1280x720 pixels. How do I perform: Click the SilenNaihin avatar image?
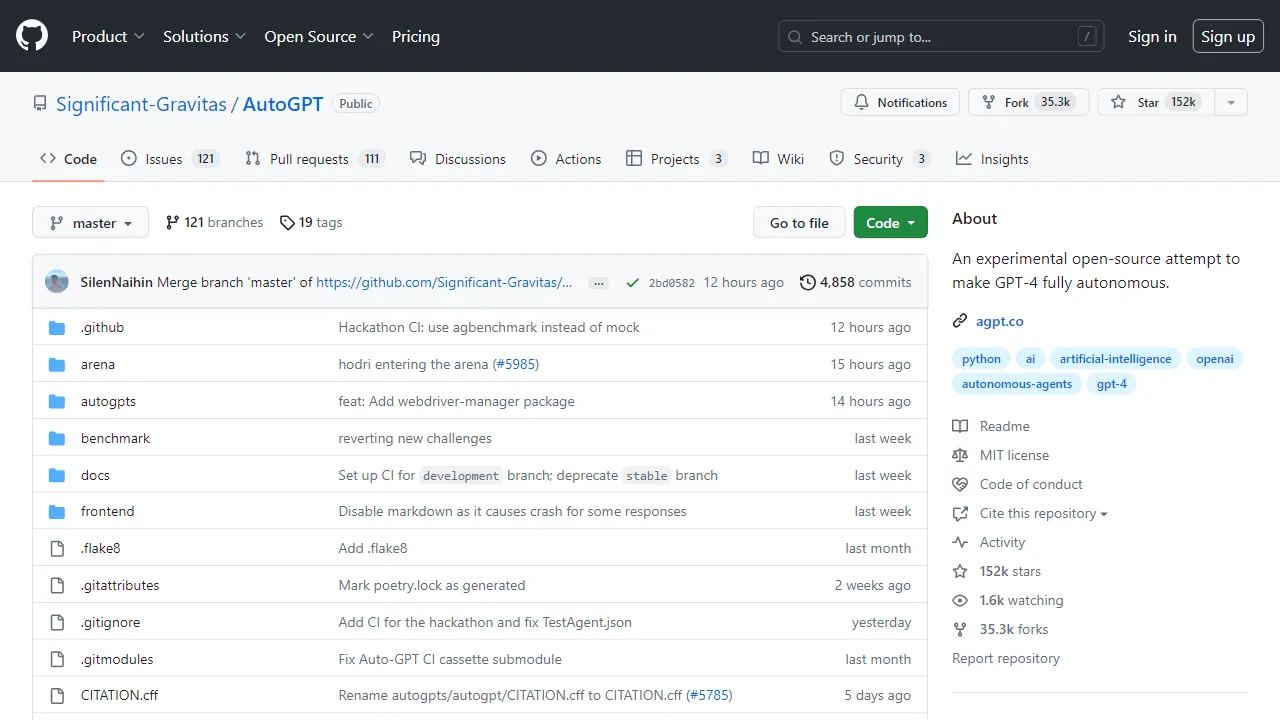click(x=57, y=282)
